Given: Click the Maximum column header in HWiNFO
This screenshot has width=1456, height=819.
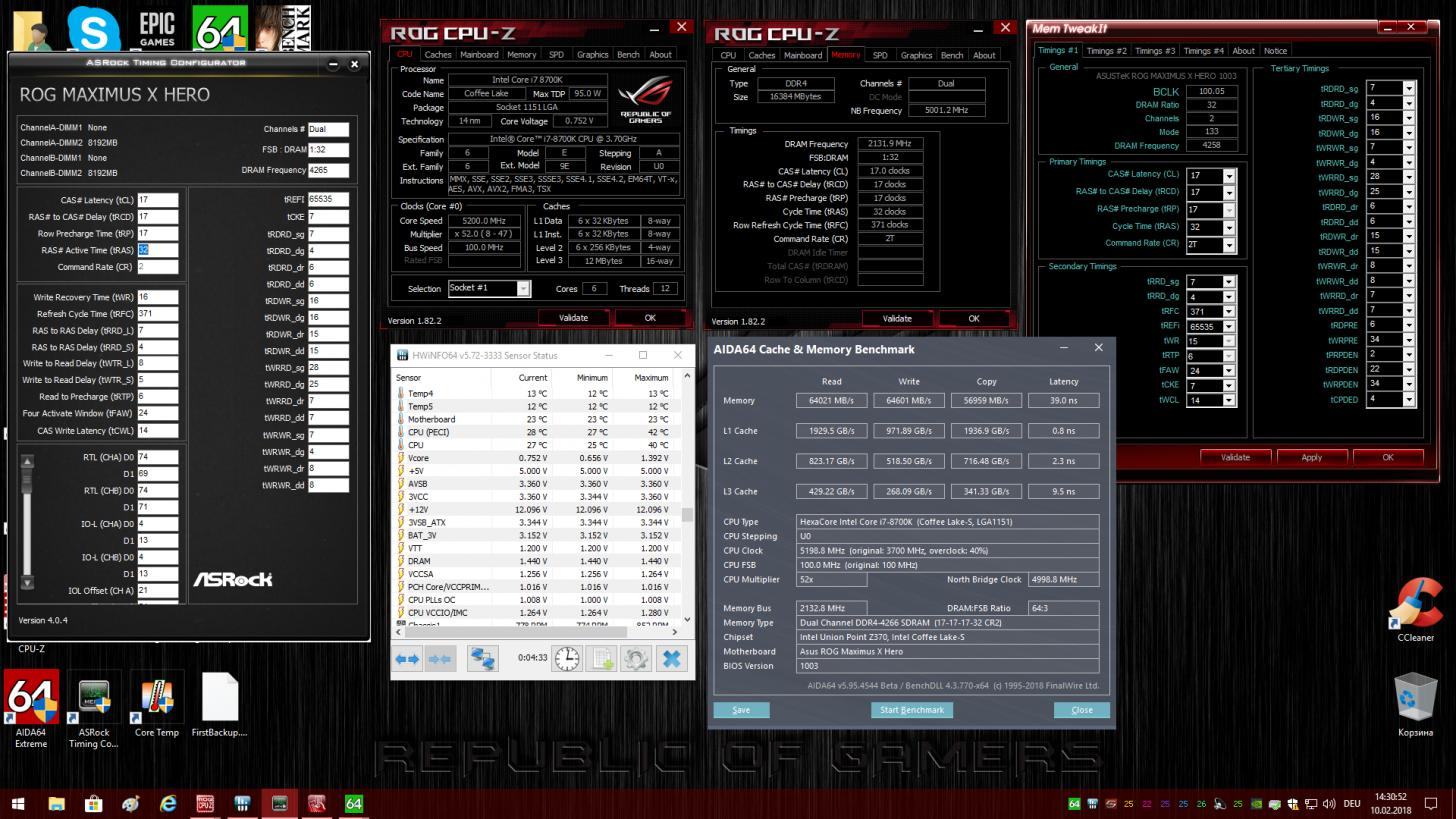Looking at the screenshot, I should tap(651, 378).
